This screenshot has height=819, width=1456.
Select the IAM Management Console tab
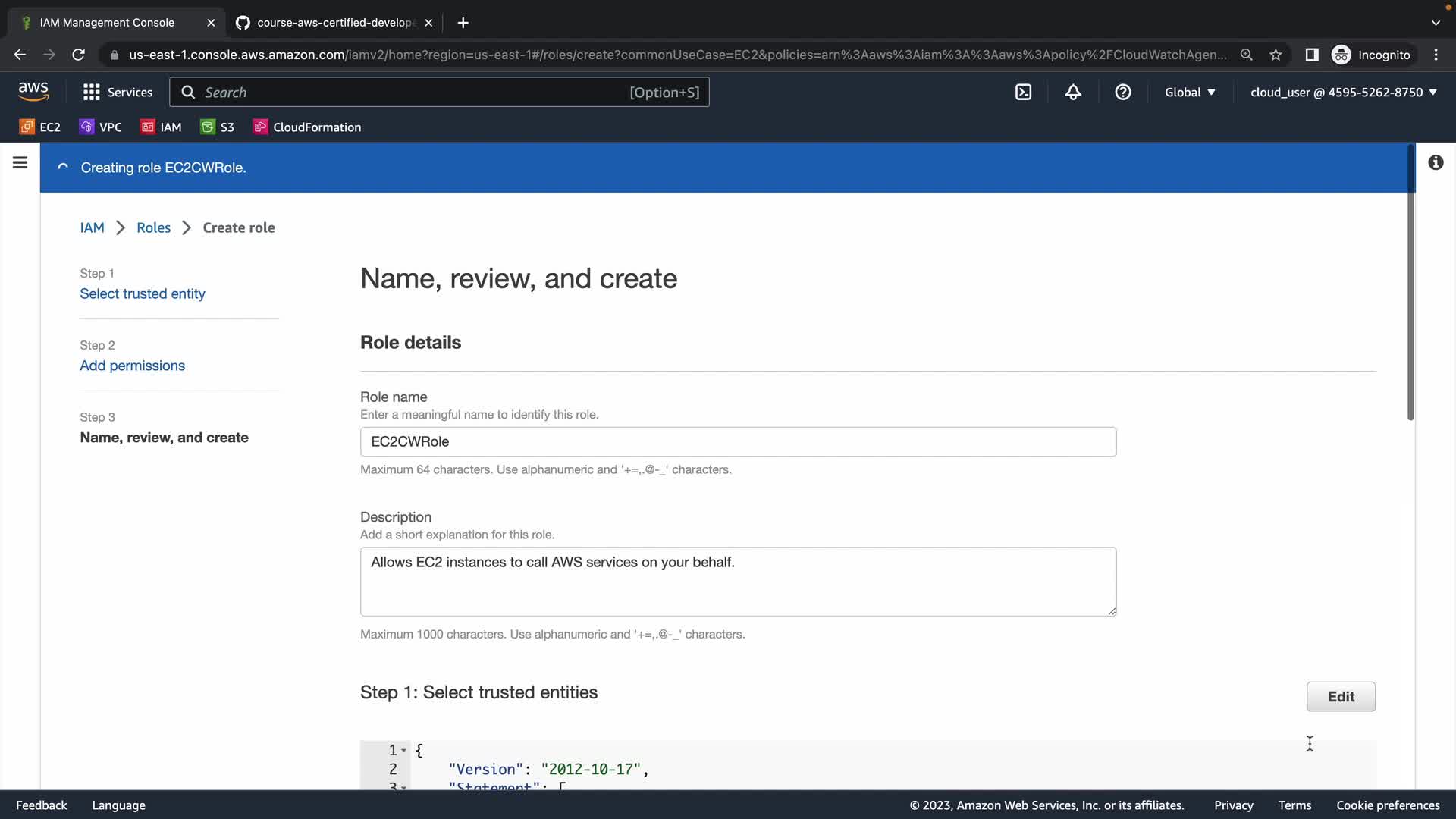[107, 23]
